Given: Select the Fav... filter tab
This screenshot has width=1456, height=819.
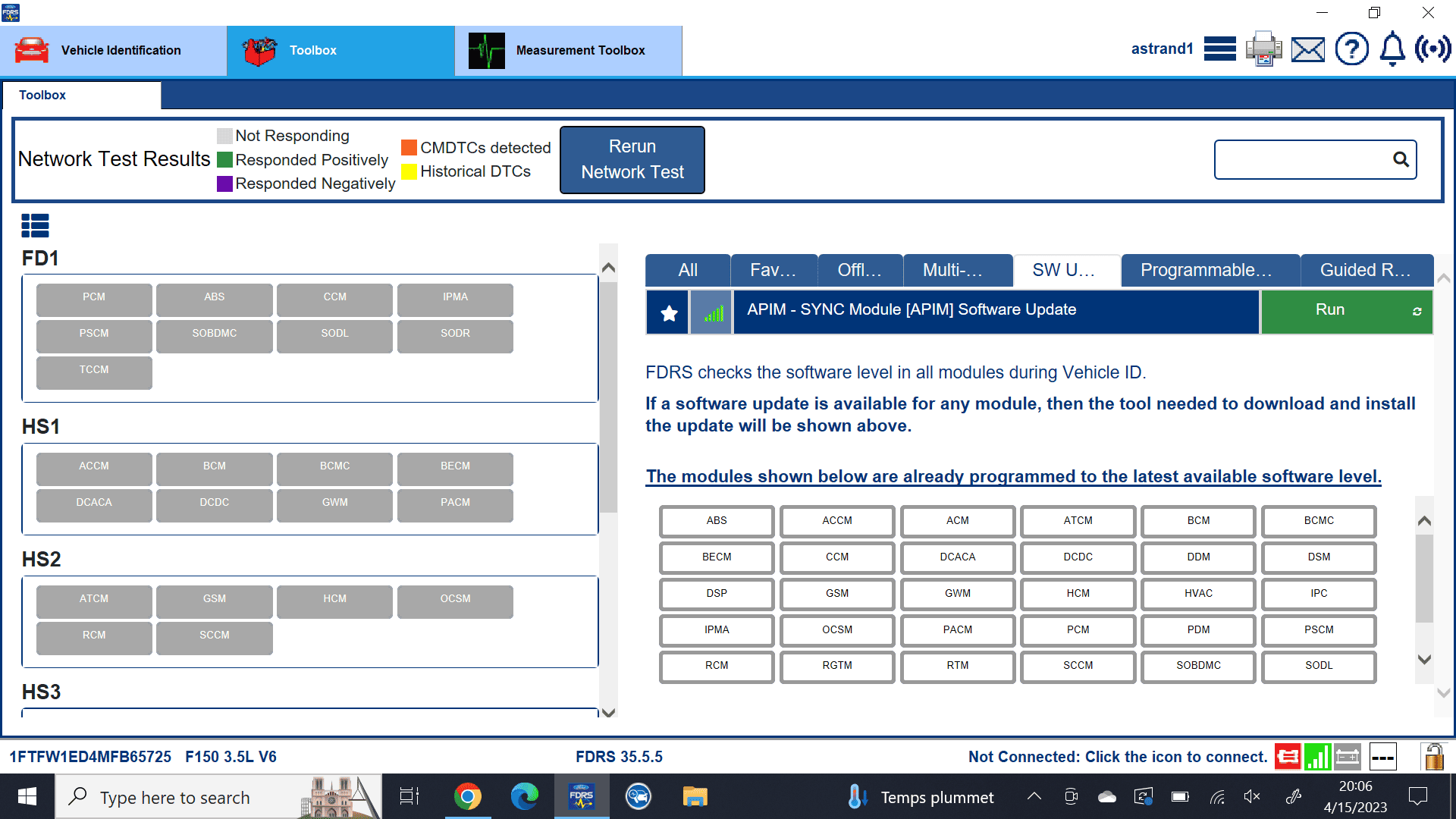Looking at the screenshot, I should point(773,270).
